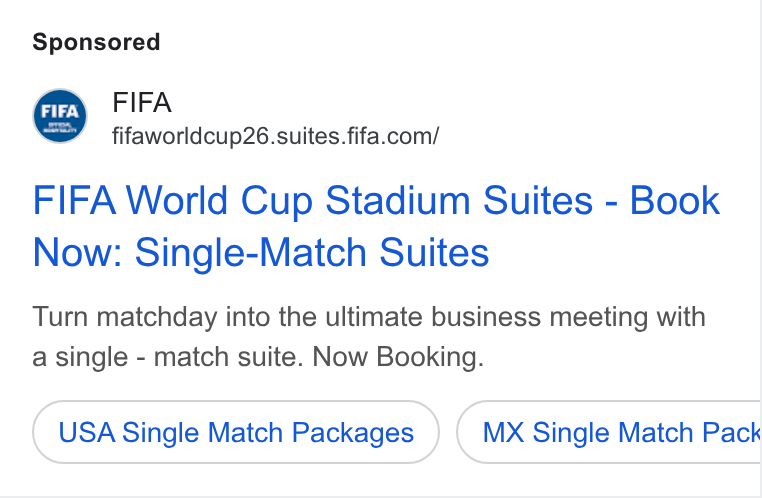762x498 pixels.
Task: Click the Sponsored label
Action: (96, 42)
